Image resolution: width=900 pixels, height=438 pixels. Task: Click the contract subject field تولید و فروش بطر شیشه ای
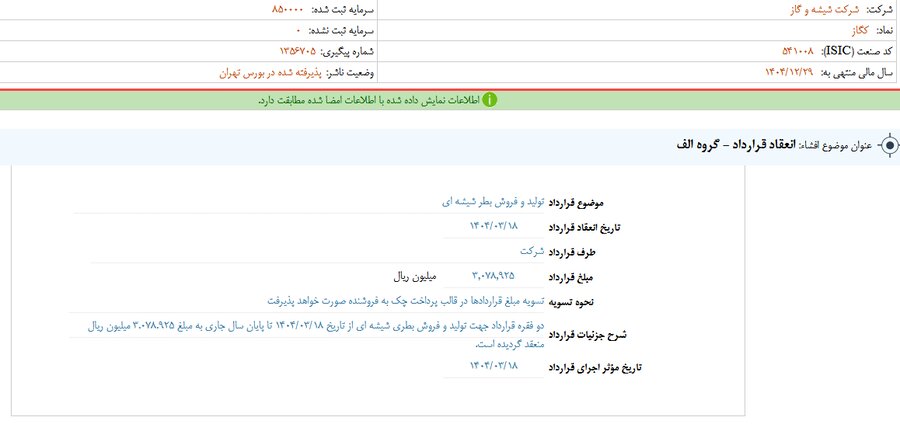pos(493,203)
